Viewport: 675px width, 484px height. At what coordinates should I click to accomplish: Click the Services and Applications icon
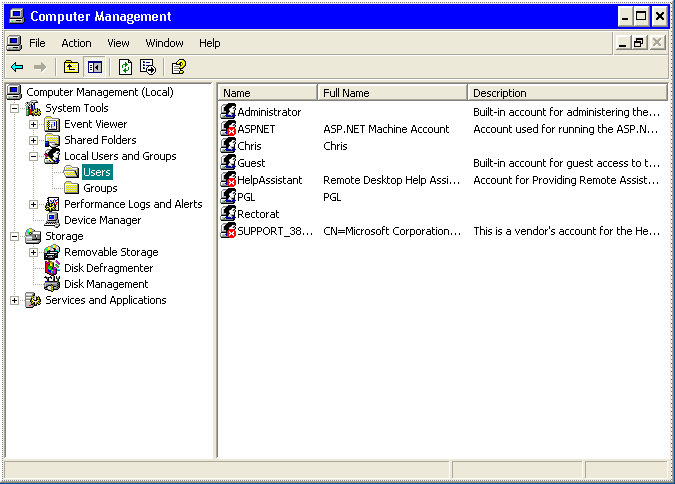coord(33,300)
